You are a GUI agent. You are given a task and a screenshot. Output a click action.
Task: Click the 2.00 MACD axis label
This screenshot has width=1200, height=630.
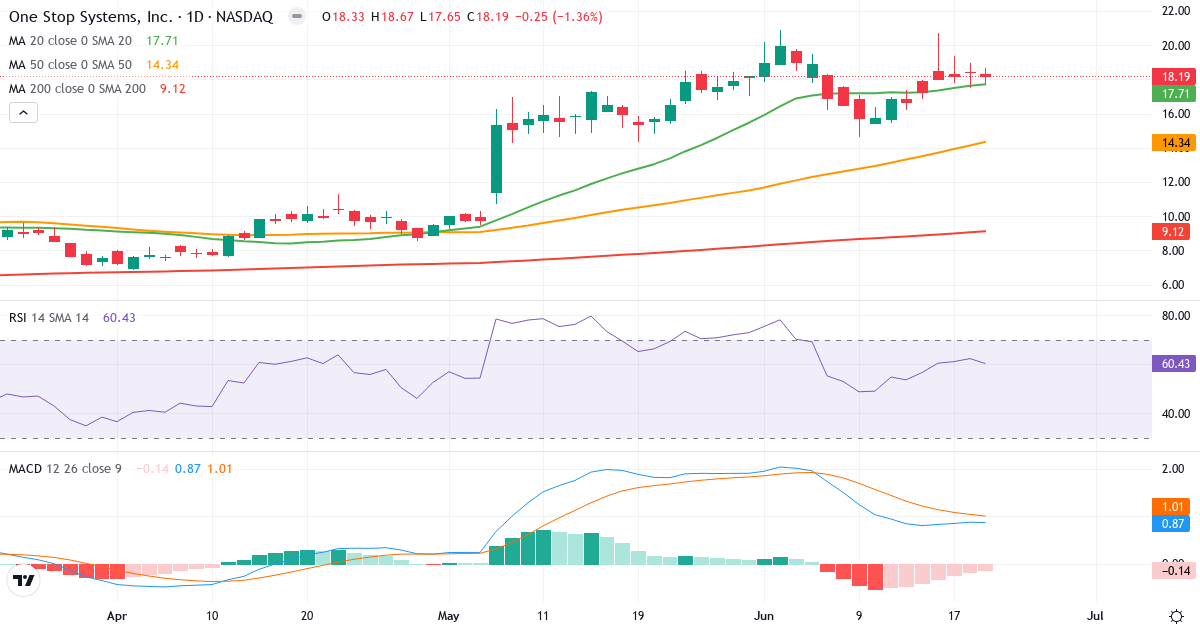point(1174,469)
